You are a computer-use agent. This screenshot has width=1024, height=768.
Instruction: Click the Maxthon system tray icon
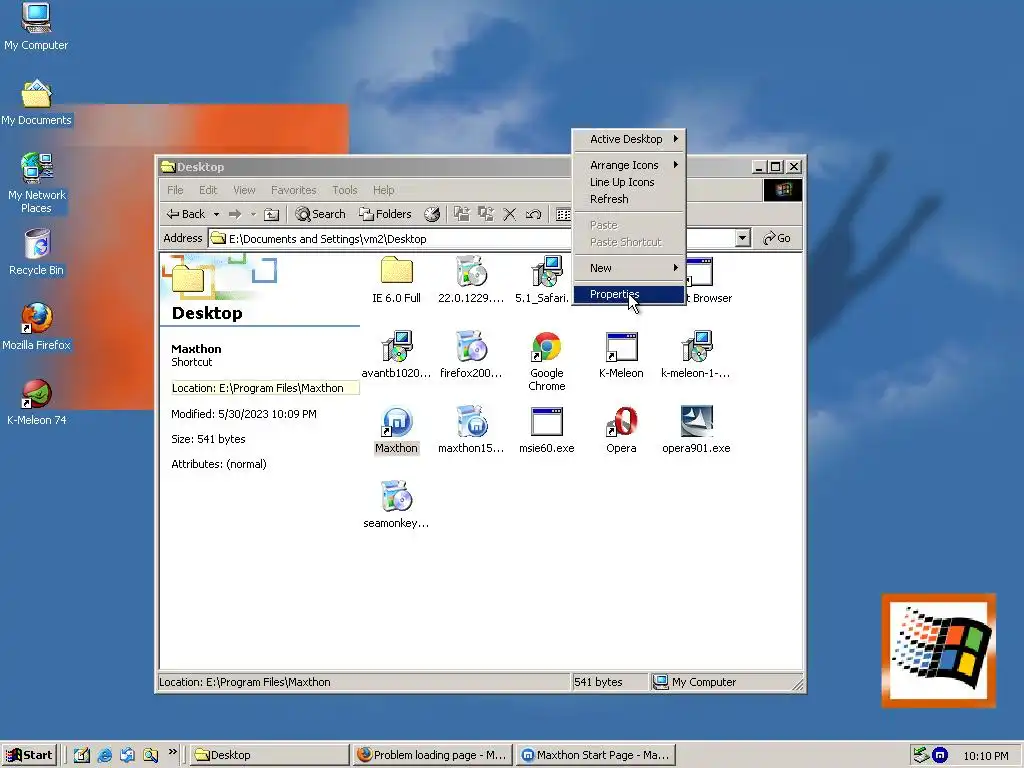click(x=940, y=756)
